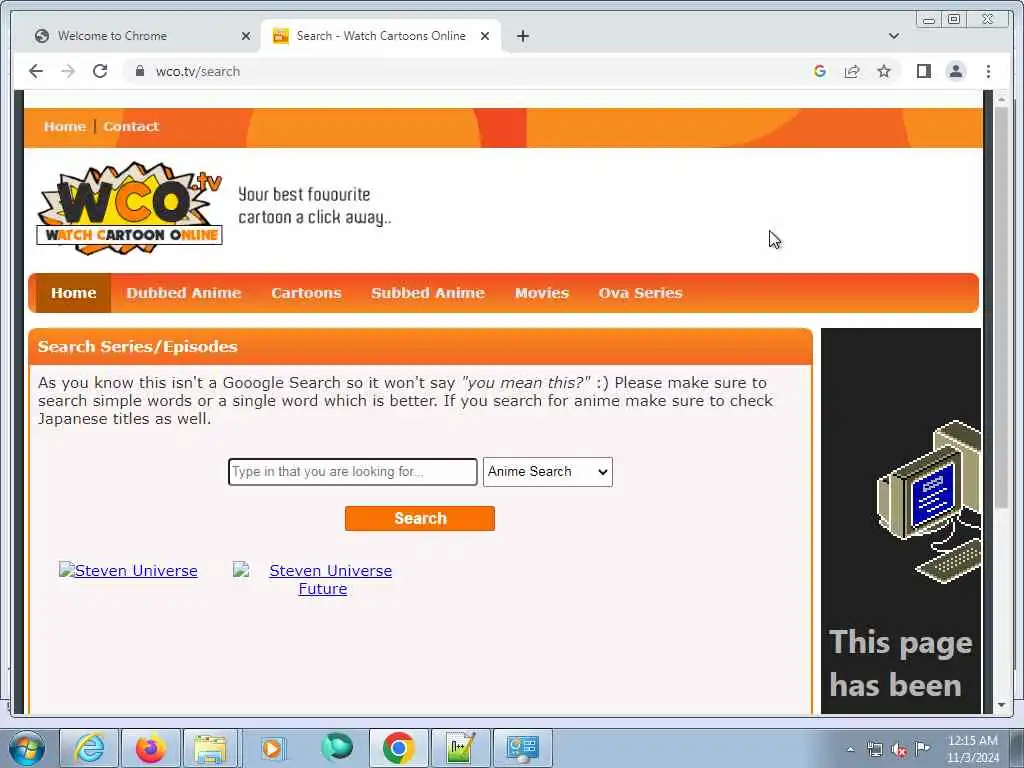The height and width of the screenshot is (768, 1024).
Task: Click the Chrome taskbar icon
Action: click(x=398, y=748)
